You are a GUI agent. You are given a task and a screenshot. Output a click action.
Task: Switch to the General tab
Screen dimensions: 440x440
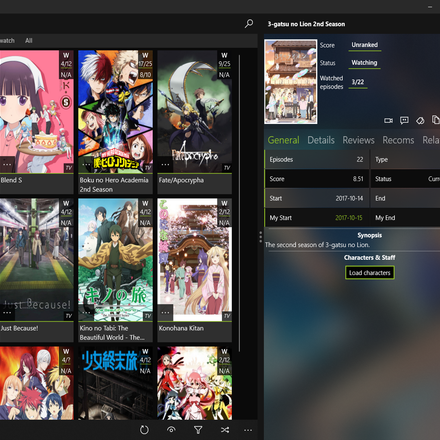click(284, 140)
